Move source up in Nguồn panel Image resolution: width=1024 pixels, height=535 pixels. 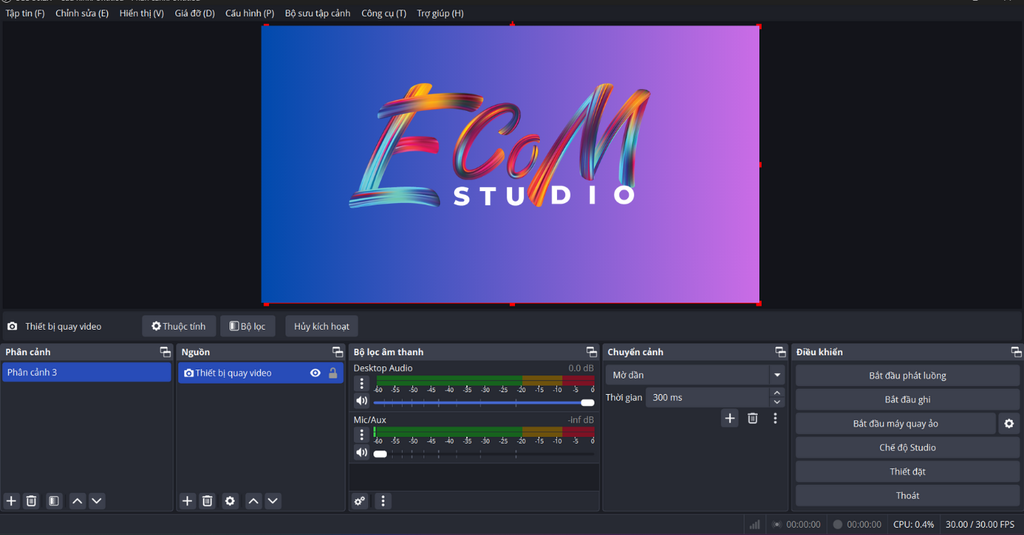pos(253,501)
